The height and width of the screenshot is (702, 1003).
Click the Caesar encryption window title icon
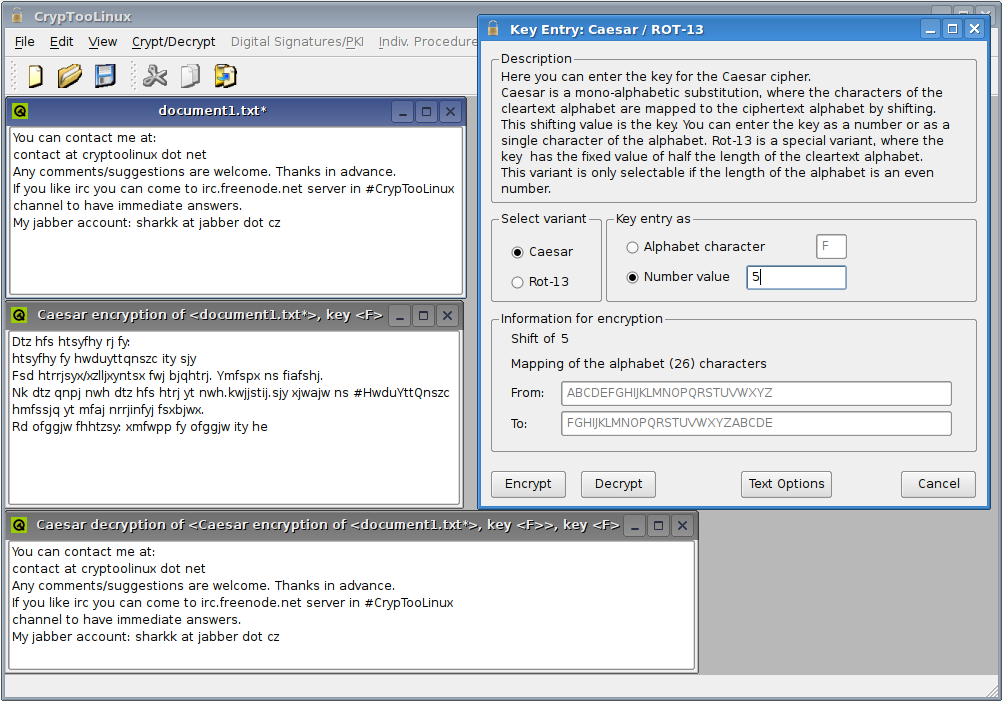point(19,315)
